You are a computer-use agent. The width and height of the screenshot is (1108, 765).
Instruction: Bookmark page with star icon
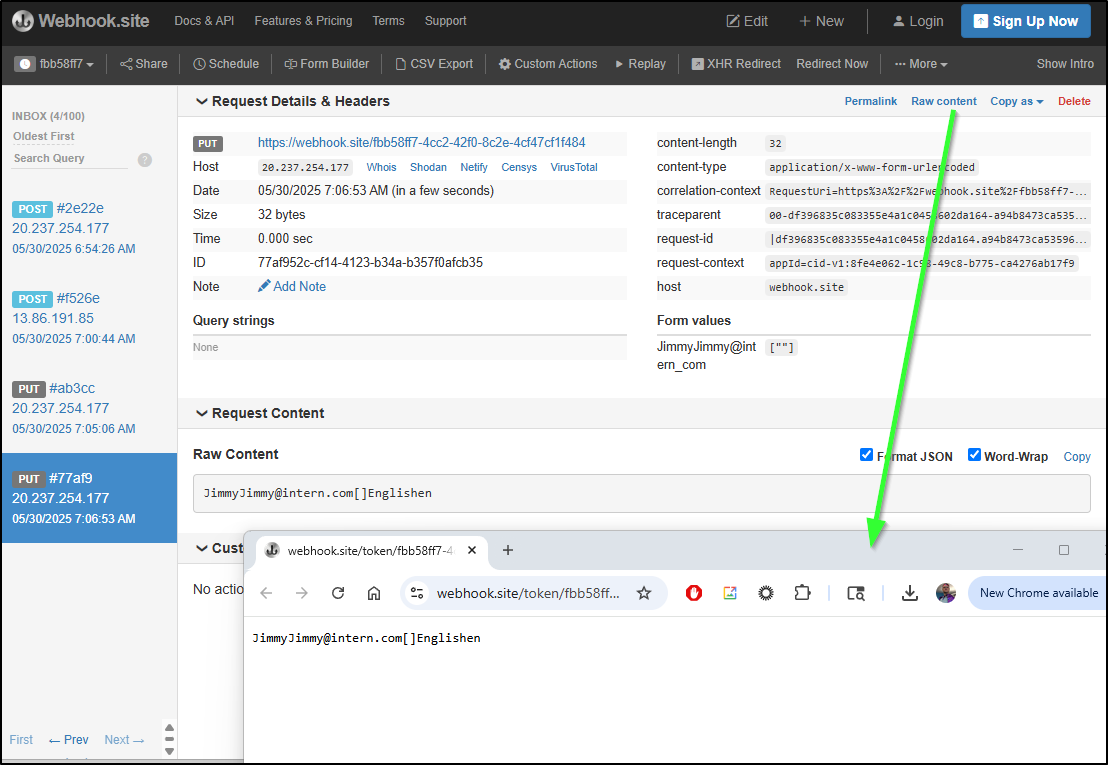tap(644, 593)
